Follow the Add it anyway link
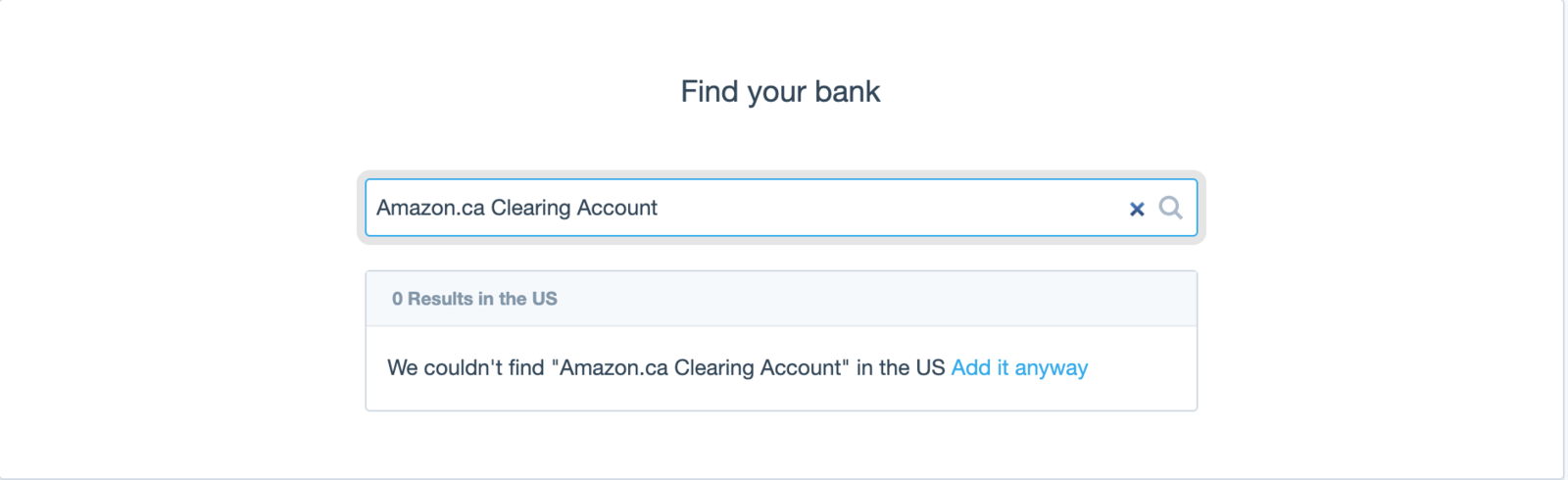This screenshot has width=1568, height=480. tap(1019, 367)
